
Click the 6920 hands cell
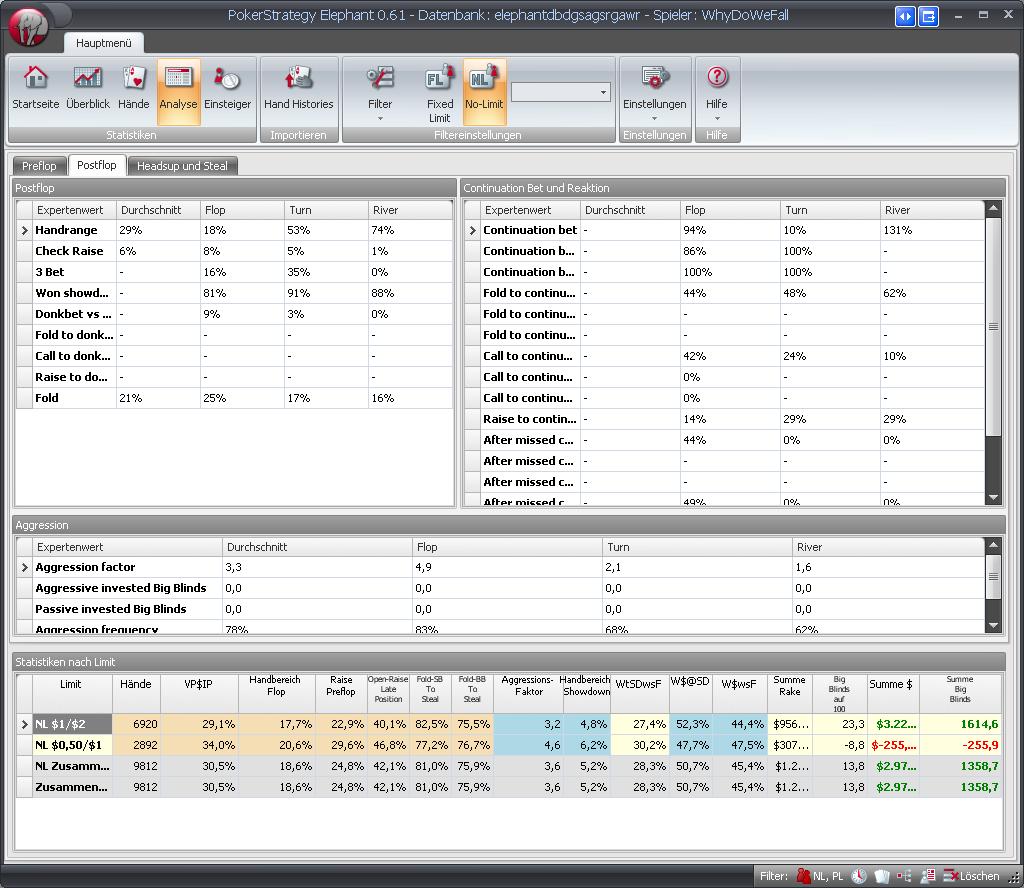[x=136, y=724]
